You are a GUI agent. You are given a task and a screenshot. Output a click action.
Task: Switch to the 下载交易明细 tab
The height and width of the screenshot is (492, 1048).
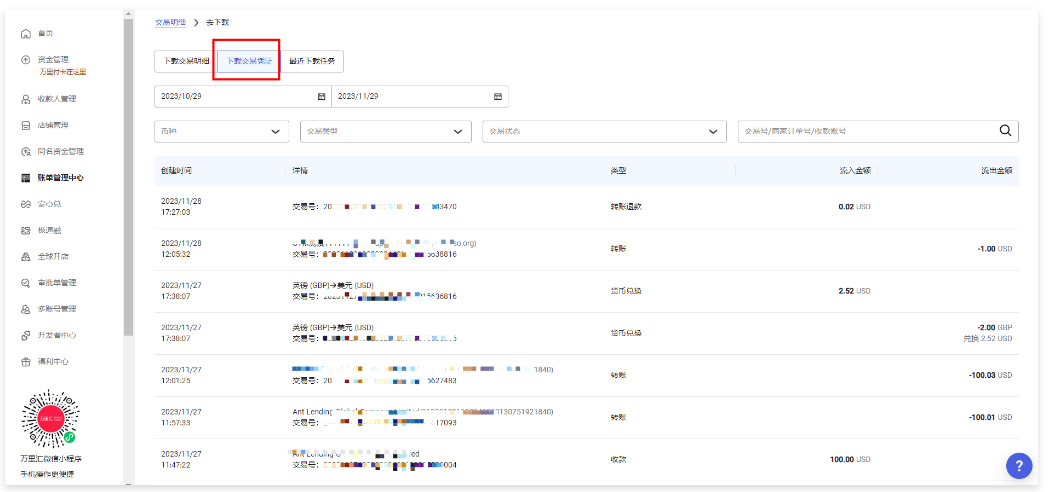185,61
